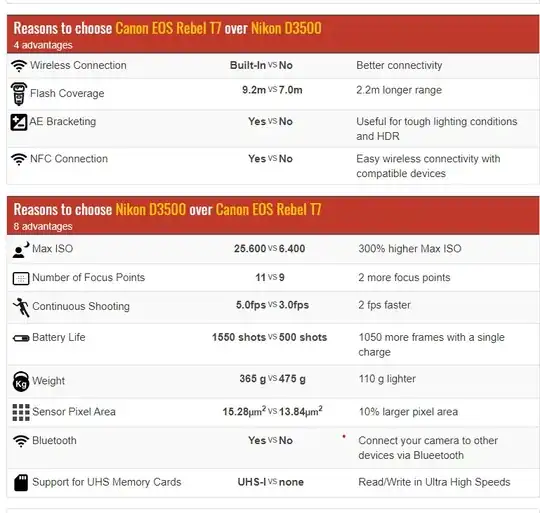Viewport: 540px width, 513px height.
Task: Click the memory card icon for UHS support
Action: tap(21, 482)
